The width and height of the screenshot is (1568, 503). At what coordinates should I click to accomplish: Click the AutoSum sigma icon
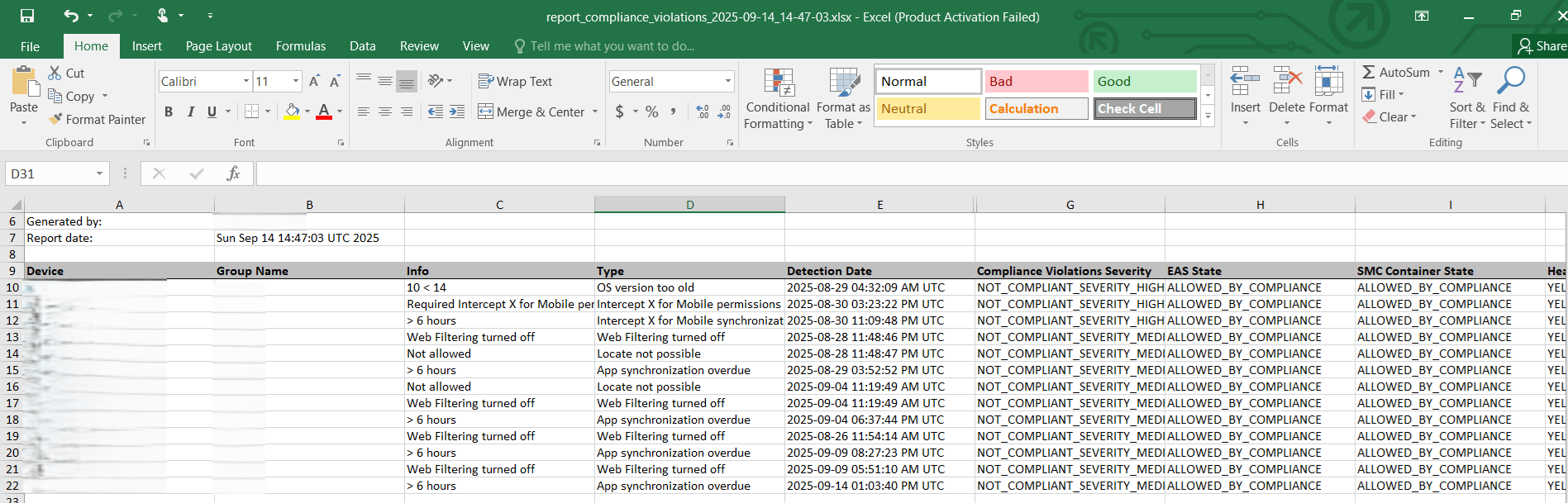pos(1369,73)
